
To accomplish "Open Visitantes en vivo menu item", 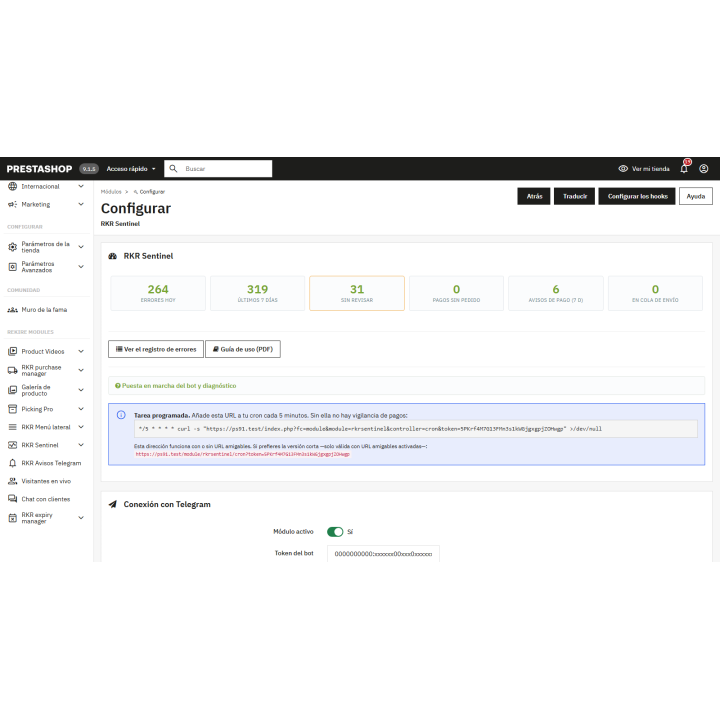I will 46,481.
